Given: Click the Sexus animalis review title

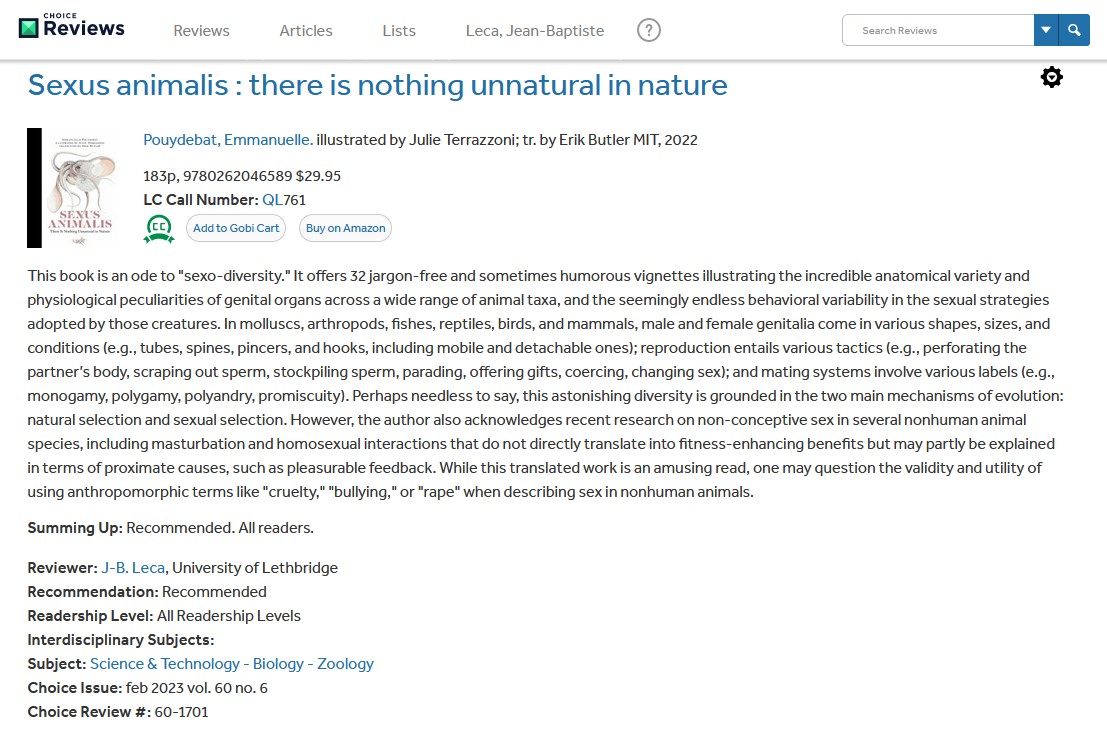Looking at the screenshot, I should tap(377, 85).
